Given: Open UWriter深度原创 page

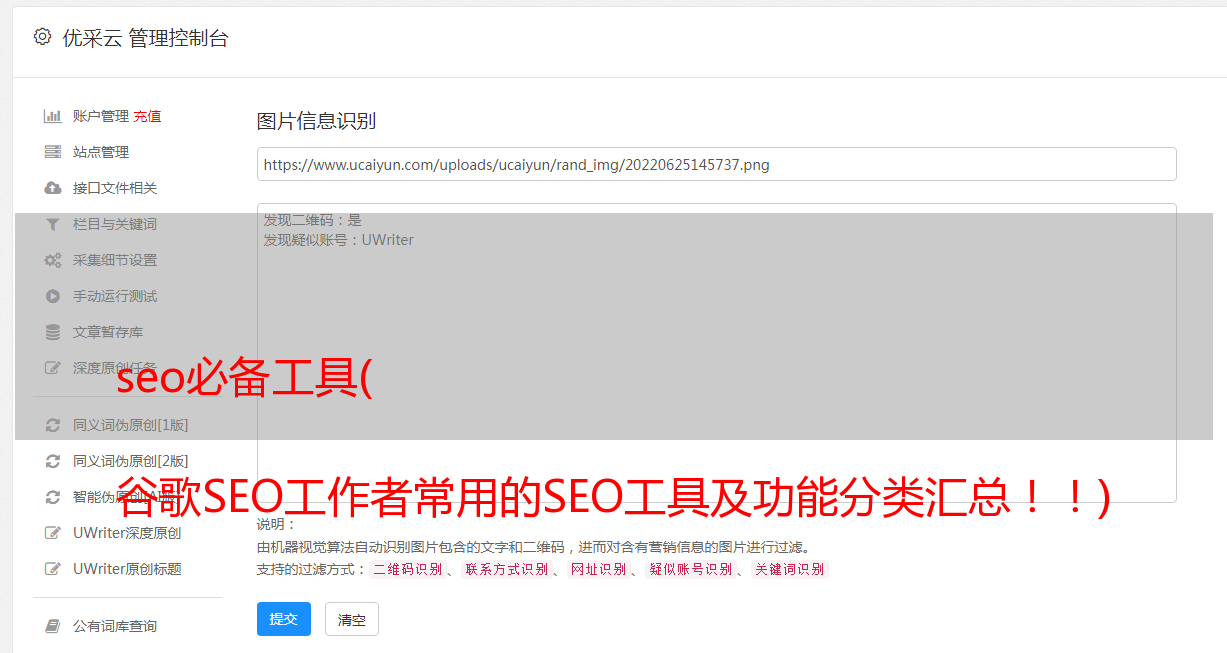Looking at the screenshot, I should (127, 533).
